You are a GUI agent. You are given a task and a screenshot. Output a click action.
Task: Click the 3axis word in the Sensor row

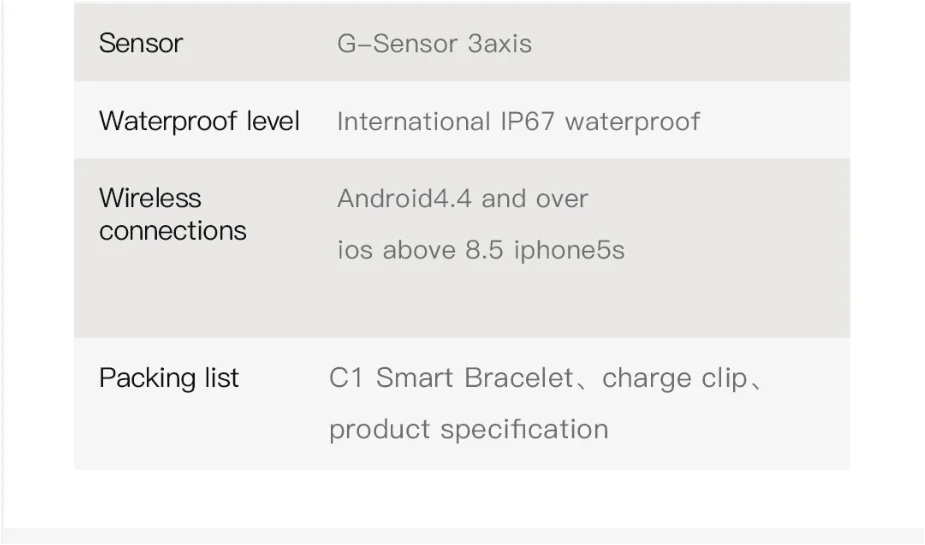(x=500, y=44)
